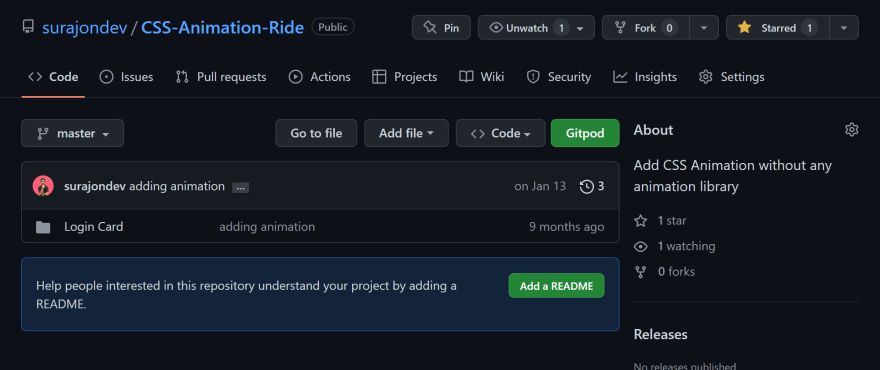Click the Projects table icon
The height and width of the screenshot is (370, 880).
379,77
